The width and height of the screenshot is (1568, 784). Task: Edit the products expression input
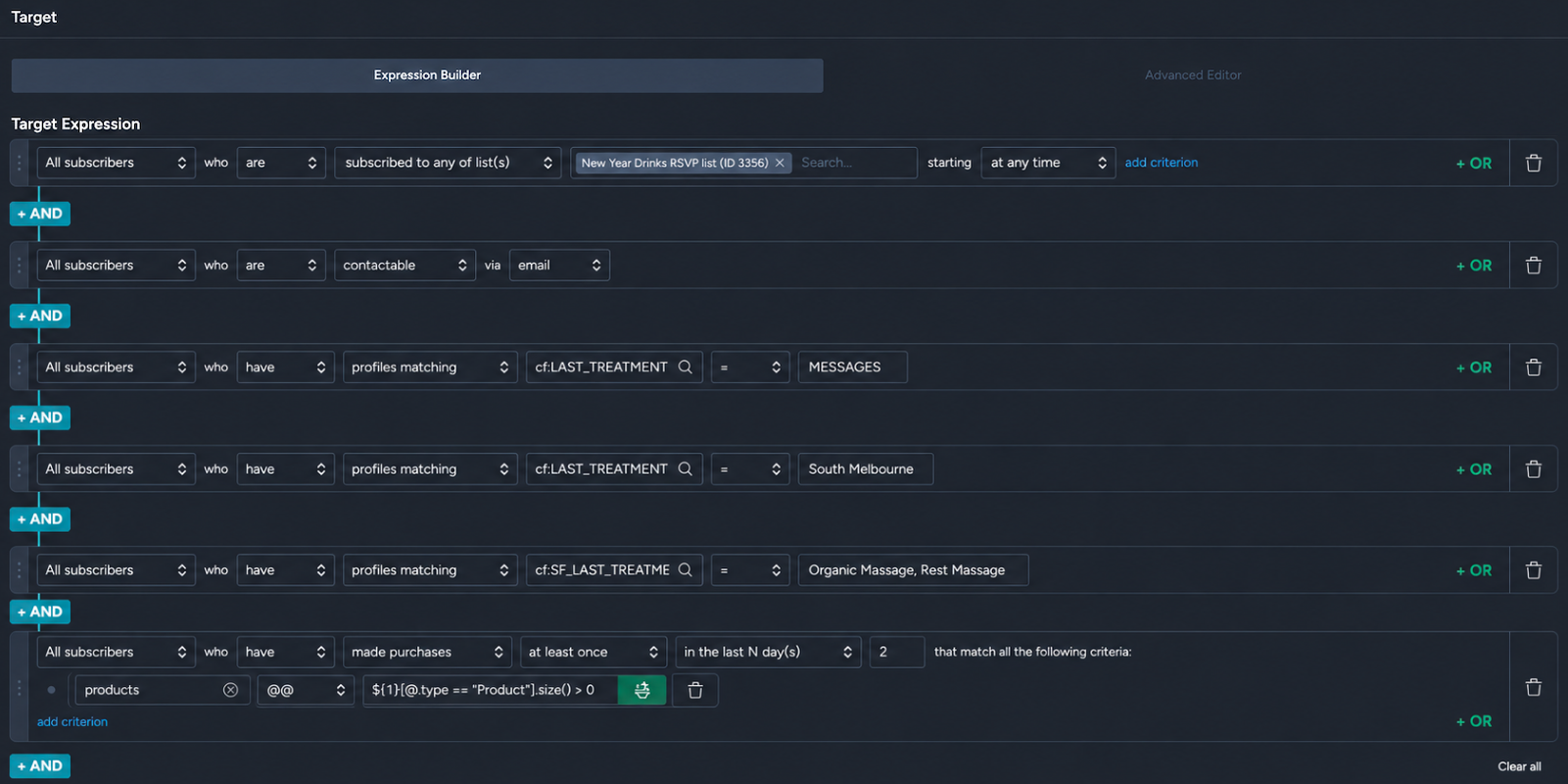(491, 691)
